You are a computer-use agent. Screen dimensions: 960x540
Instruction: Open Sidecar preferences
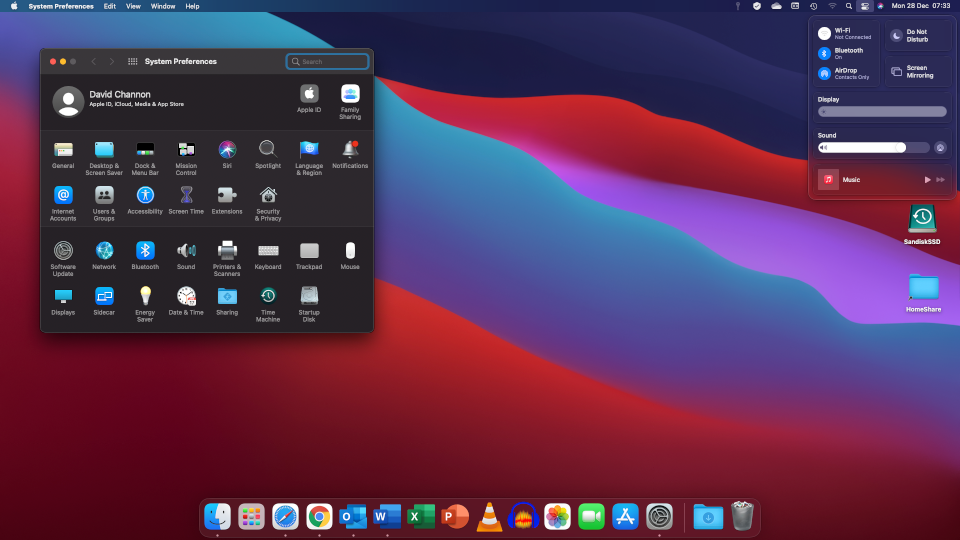click(x=104, y=301)
